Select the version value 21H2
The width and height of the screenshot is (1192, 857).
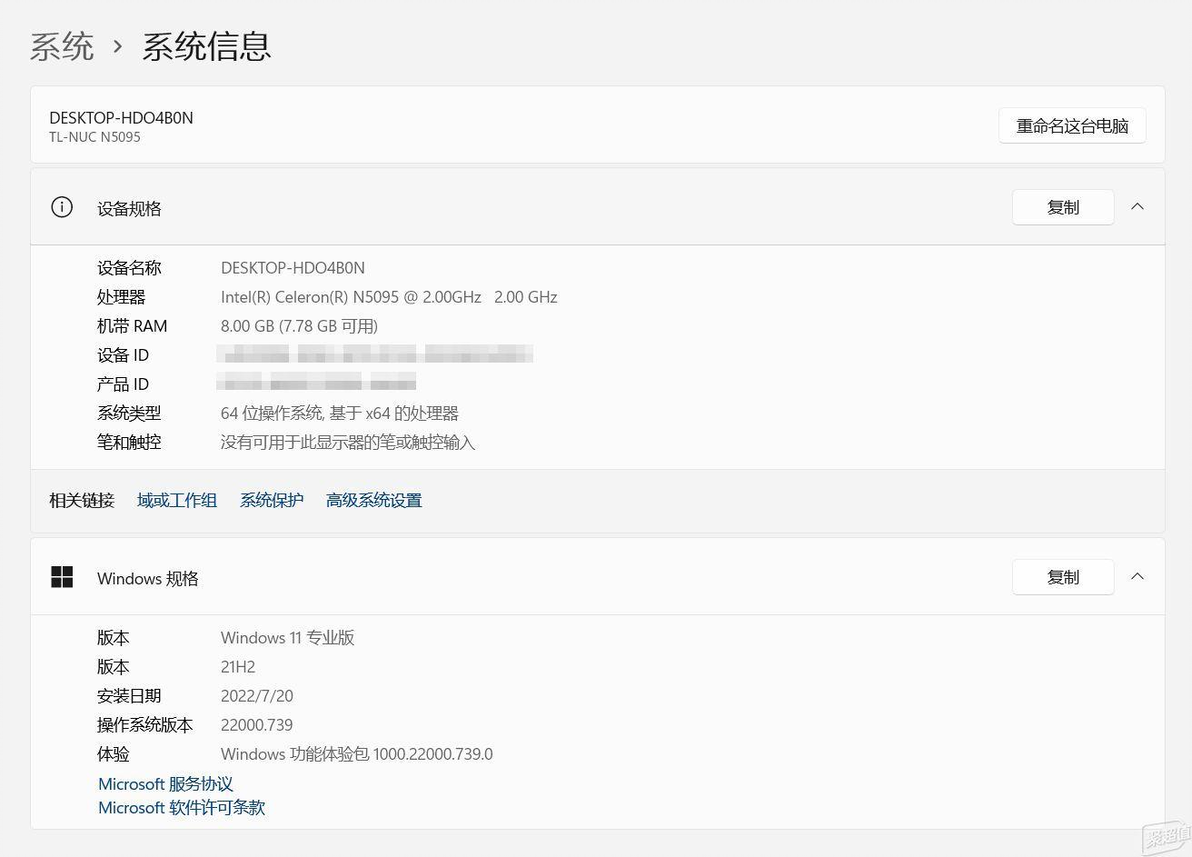pyautogui.click(x=238, y=667)
